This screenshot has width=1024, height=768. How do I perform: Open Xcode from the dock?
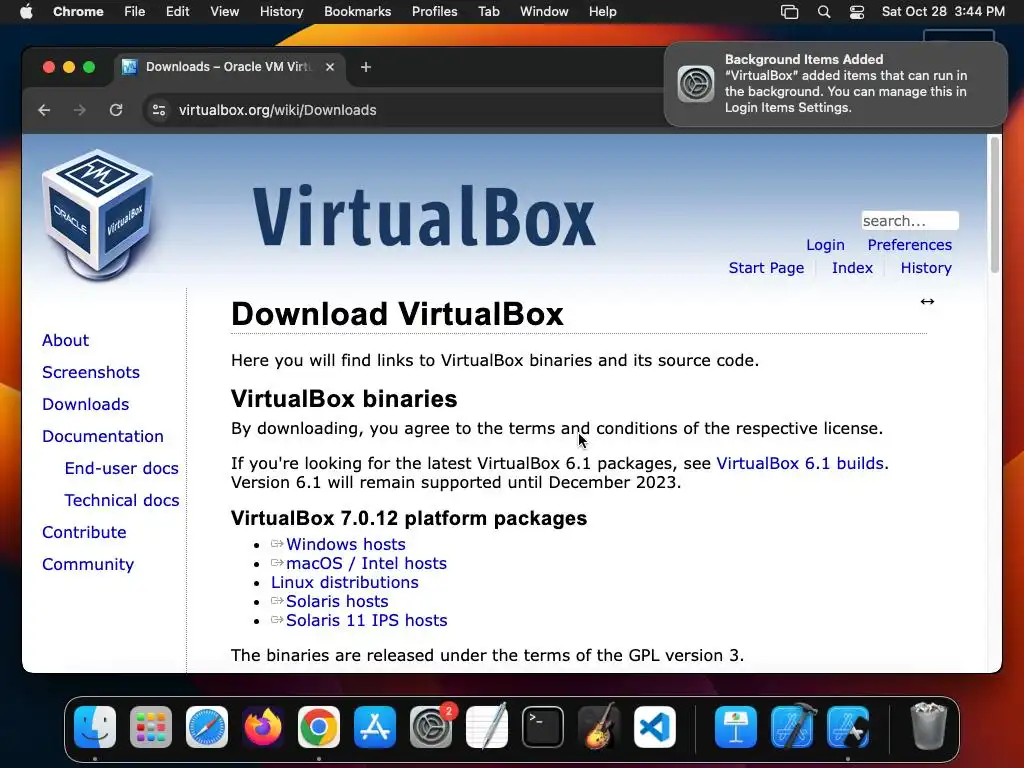(792, 727)
